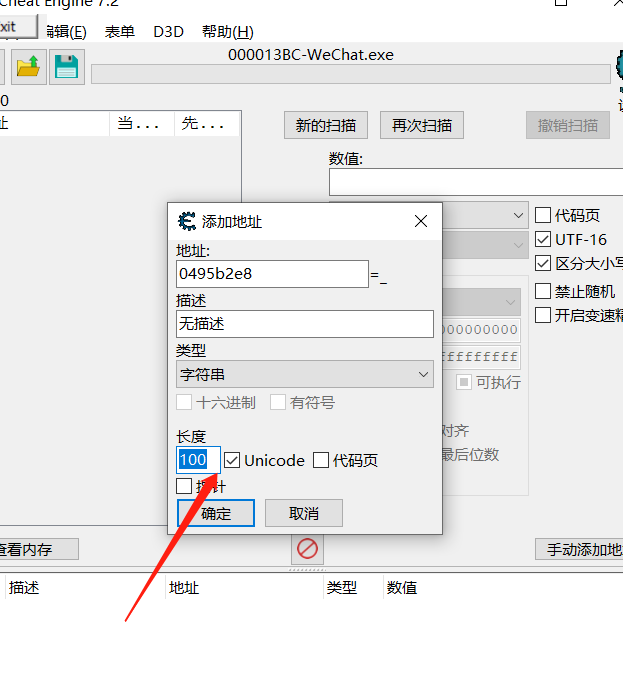Toggle the Unicode checkbox
This screenshot has width=623, height=700.
[232, 460]
